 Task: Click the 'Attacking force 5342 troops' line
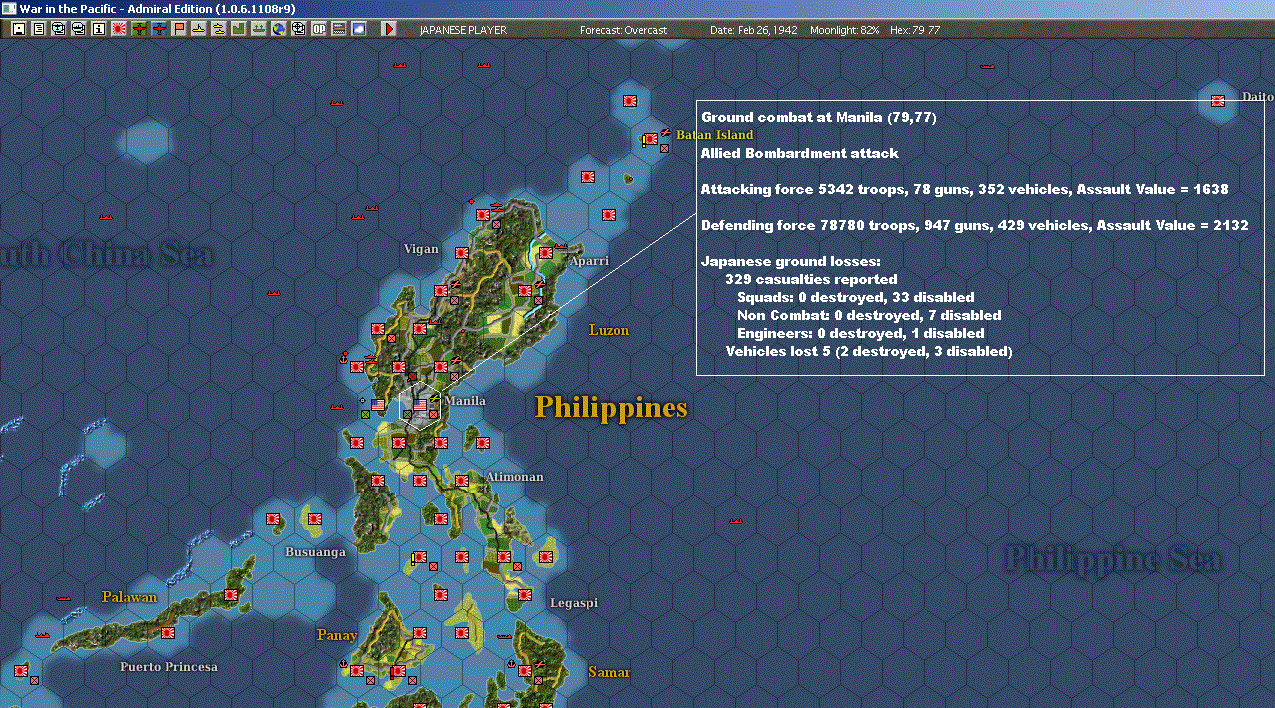tap(964, 189)
